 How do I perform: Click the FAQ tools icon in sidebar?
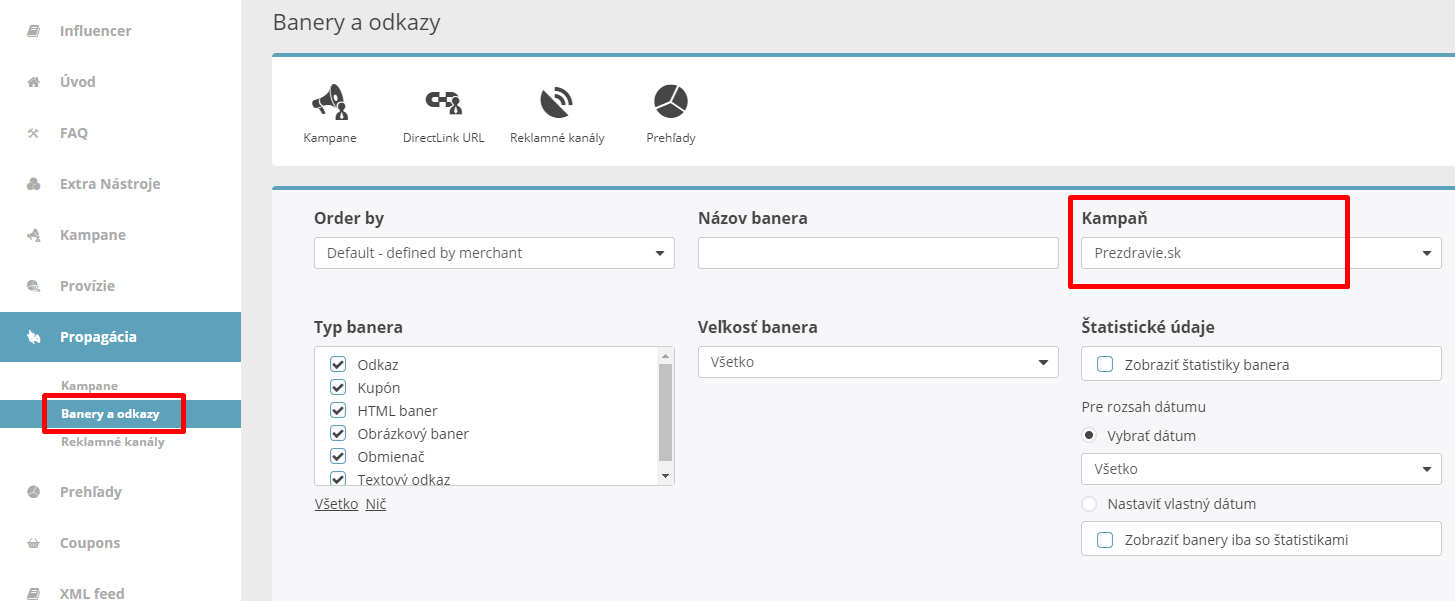tap(33, 133)
